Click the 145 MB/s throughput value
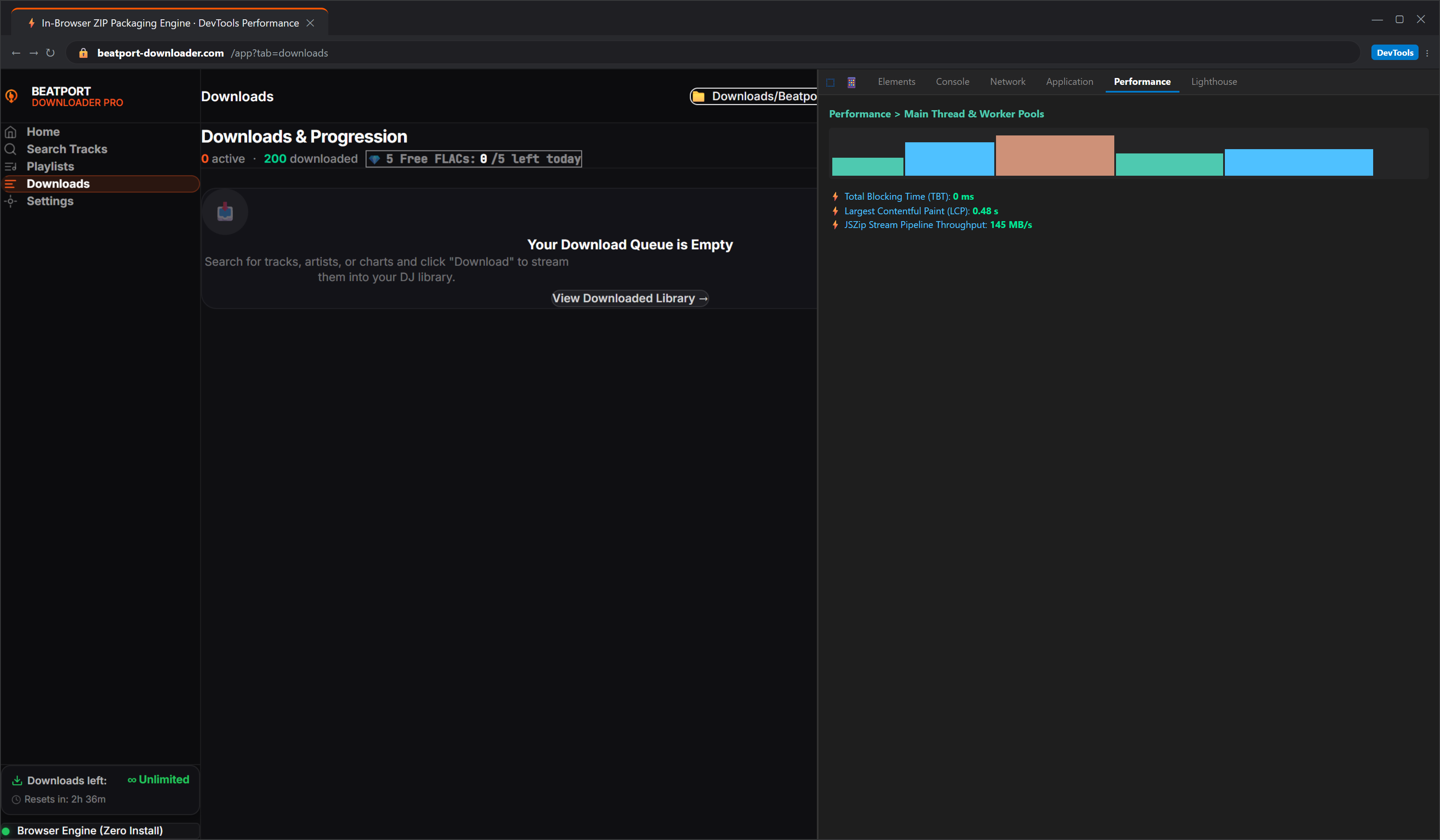1440x840 pixels. pyautogui.click(x=1011, y=225)
